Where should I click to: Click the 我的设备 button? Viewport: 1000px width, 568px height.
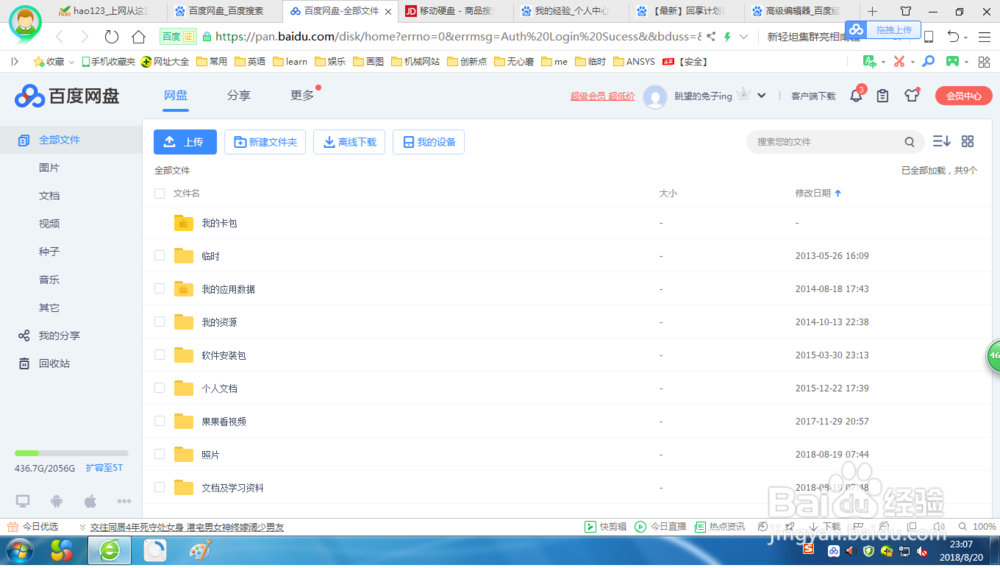point(429,142)
